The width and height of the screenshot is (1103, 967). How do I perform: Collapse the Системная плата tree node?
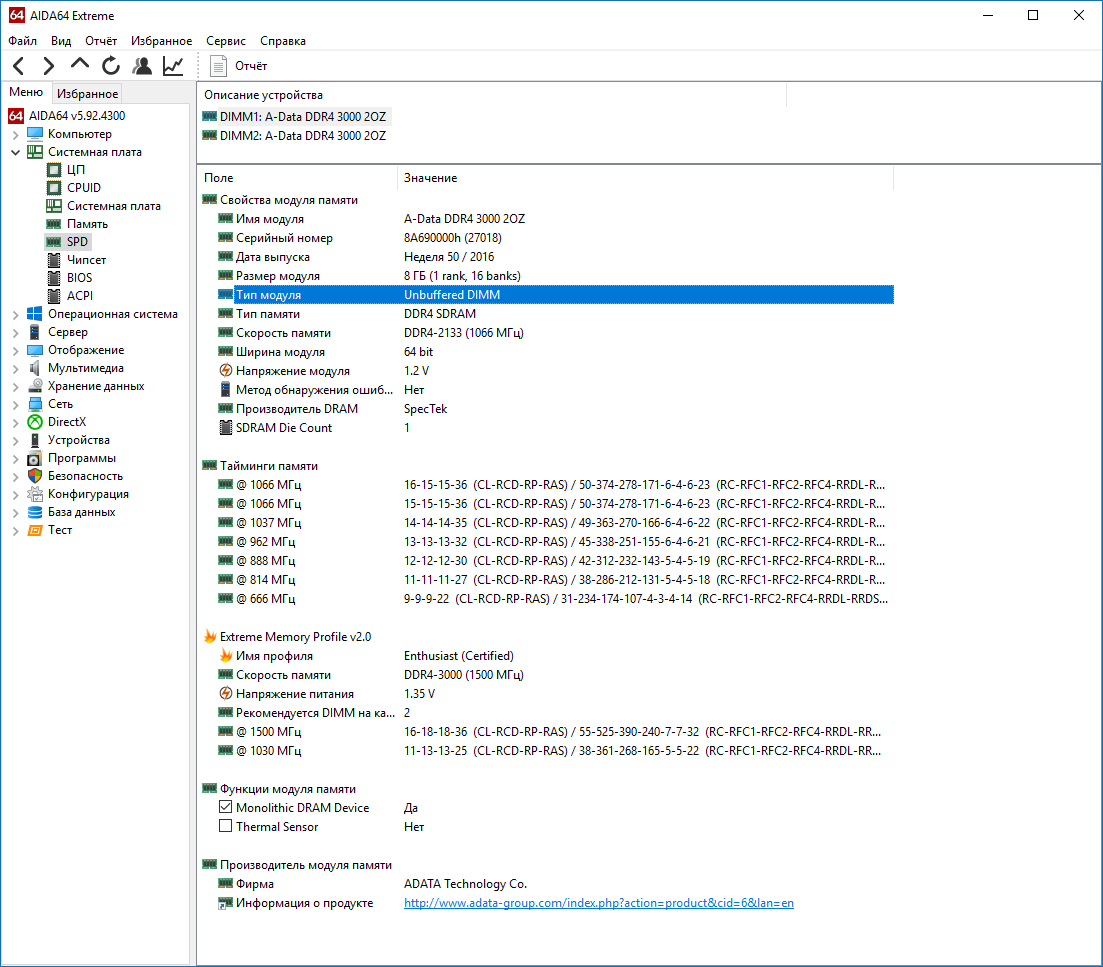(x=15, y=152)
